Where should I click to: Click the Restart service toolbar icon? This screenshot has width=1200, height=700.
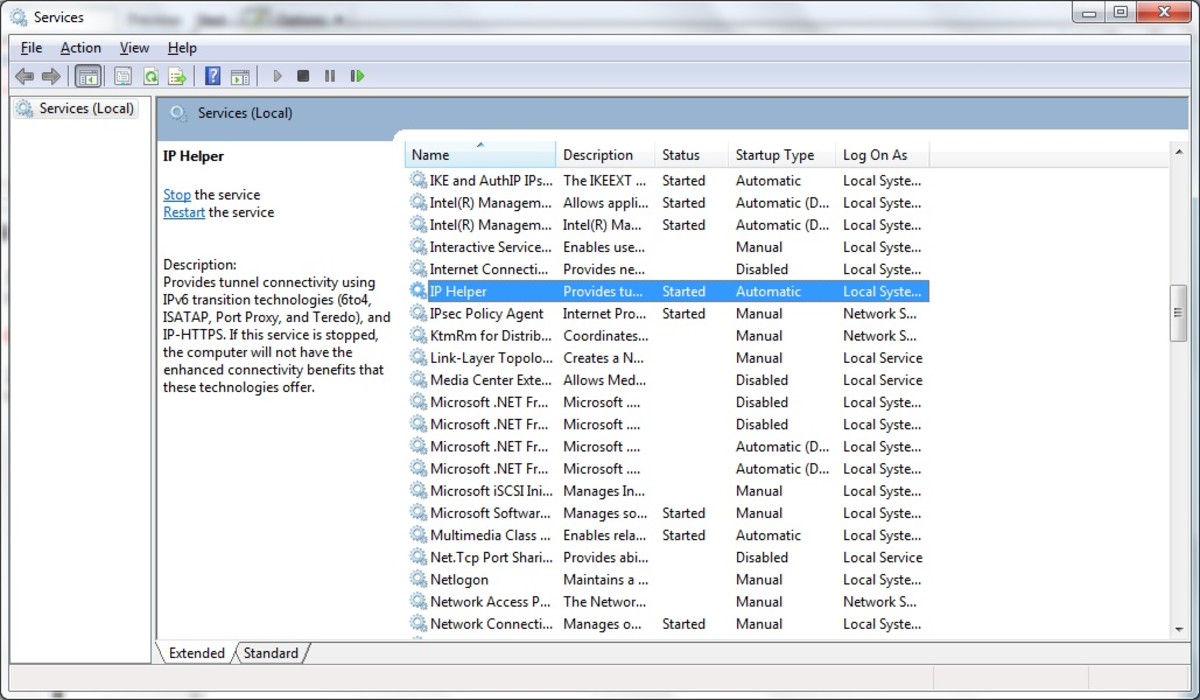(x=357, y=75)
